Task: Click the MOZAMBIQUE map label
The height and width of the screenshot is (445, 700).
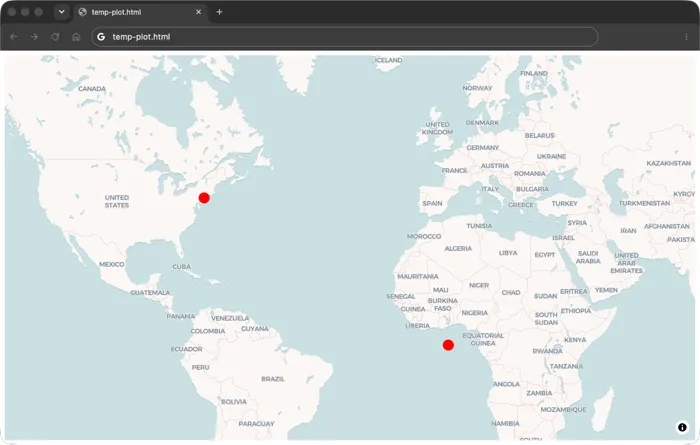Action: pos(563,409)
